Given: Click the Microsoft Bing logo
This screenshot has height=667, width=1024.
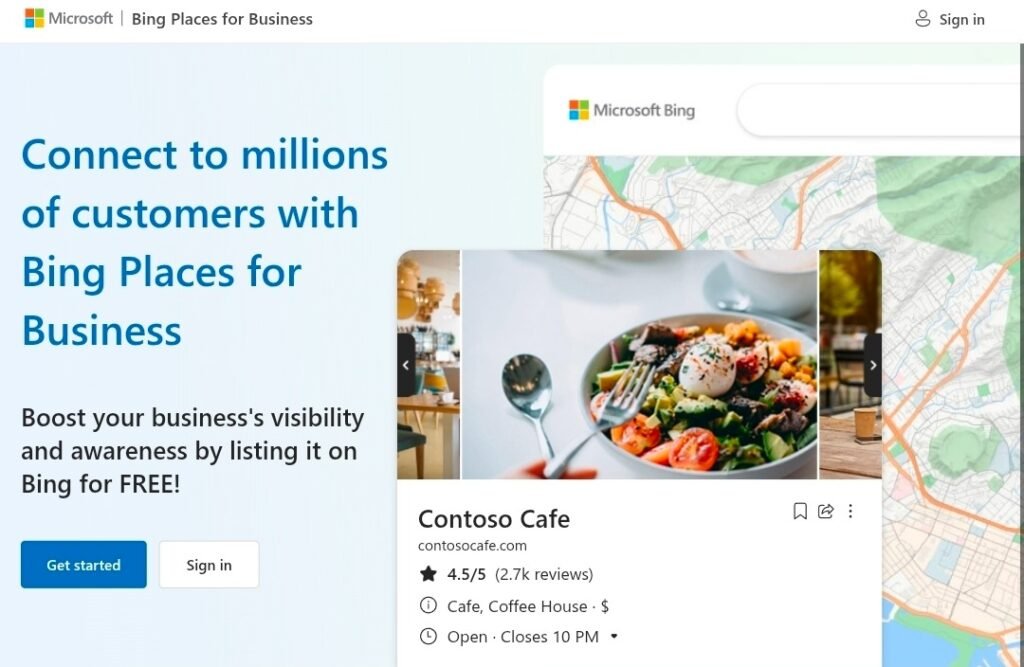Looking at the screenshot, I should coord(632,110).
